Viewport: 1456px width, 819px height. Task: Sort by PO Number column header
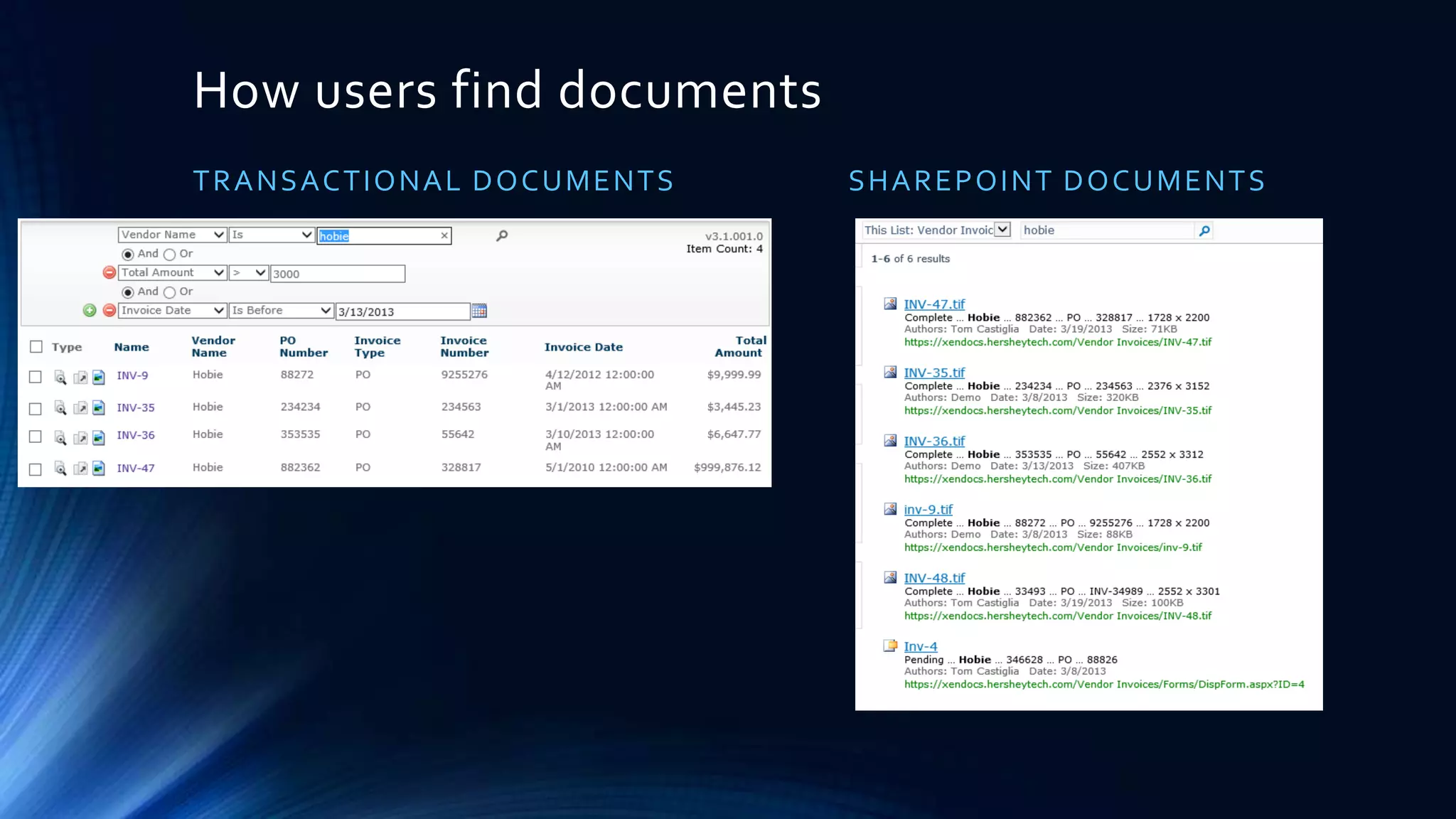(304, 346)
